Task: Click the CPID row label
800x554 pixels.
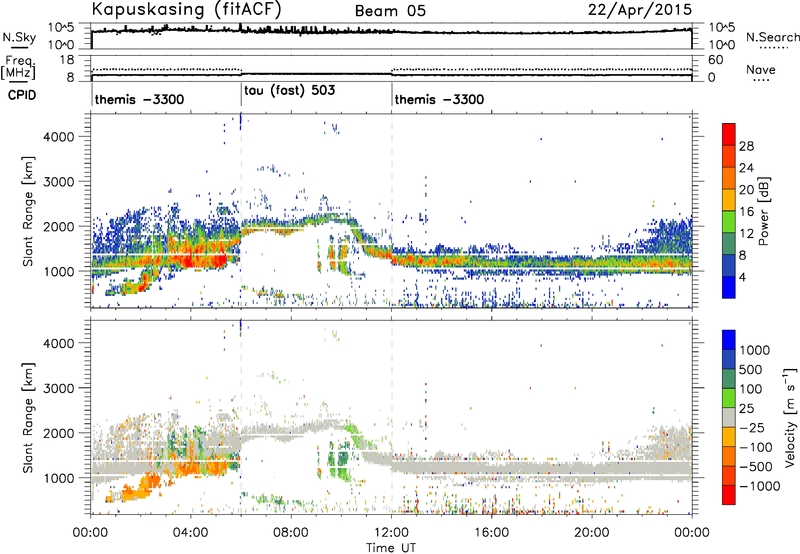Action: (22, 95)
